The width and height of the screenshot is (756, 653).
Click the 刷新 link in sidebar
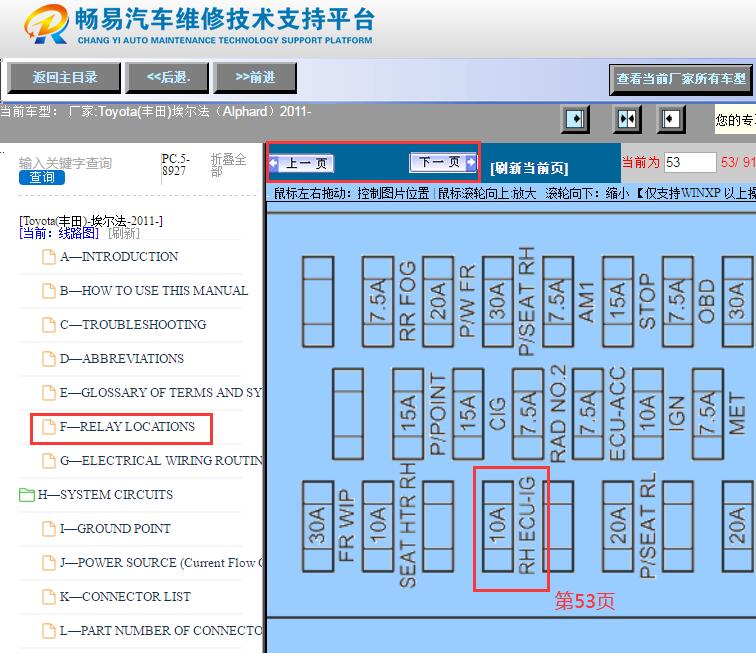click(x=124, y=233)
